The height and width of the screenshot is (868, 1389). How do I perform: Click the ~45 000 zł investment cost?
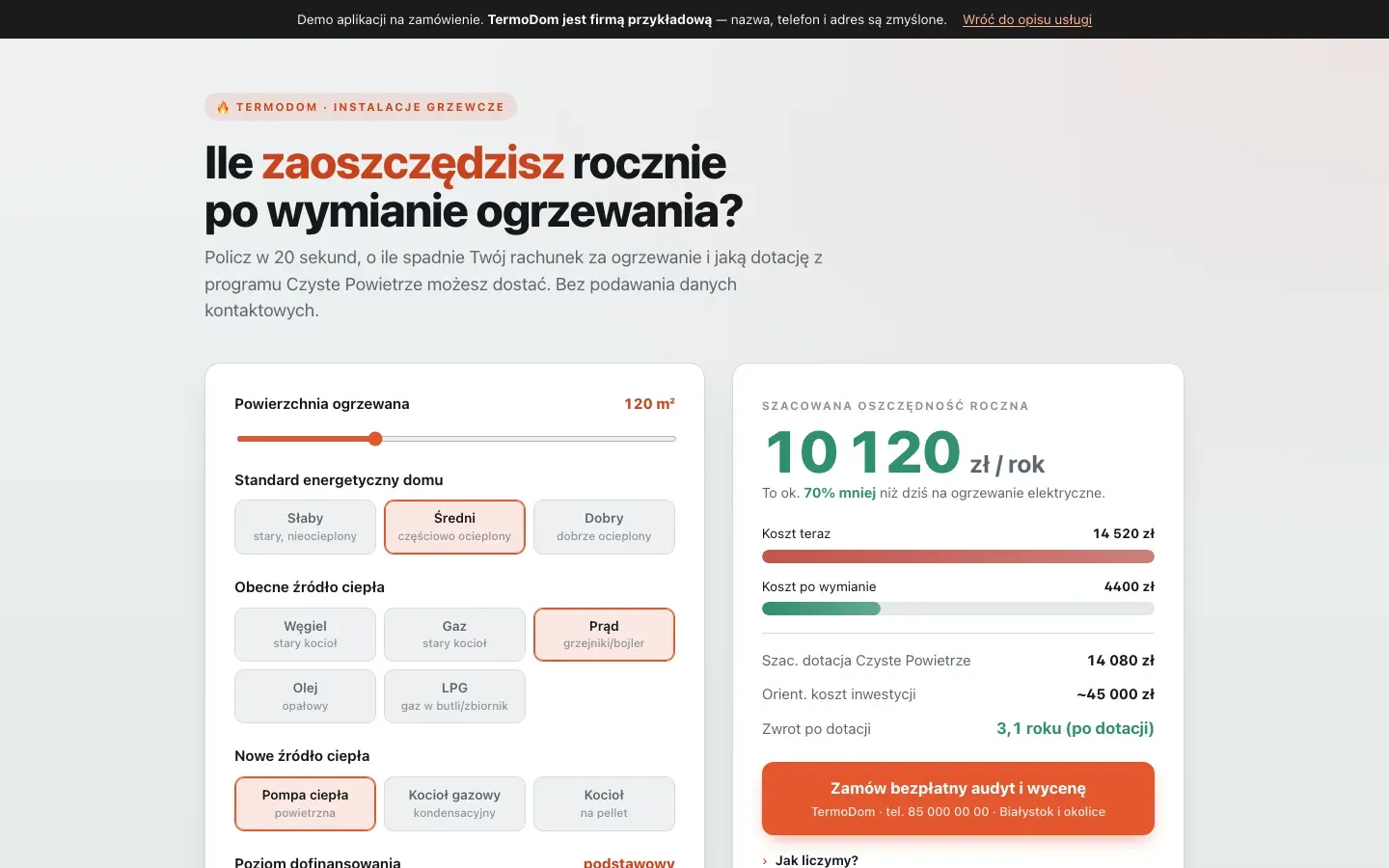[x=1116, y=694]
